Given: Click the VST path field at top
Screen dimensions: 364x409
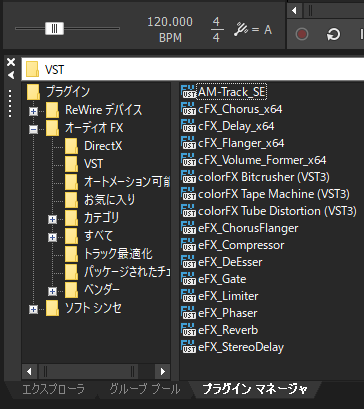Looking at the screenshot, I should pyautogui.click(x=193, y=69).
